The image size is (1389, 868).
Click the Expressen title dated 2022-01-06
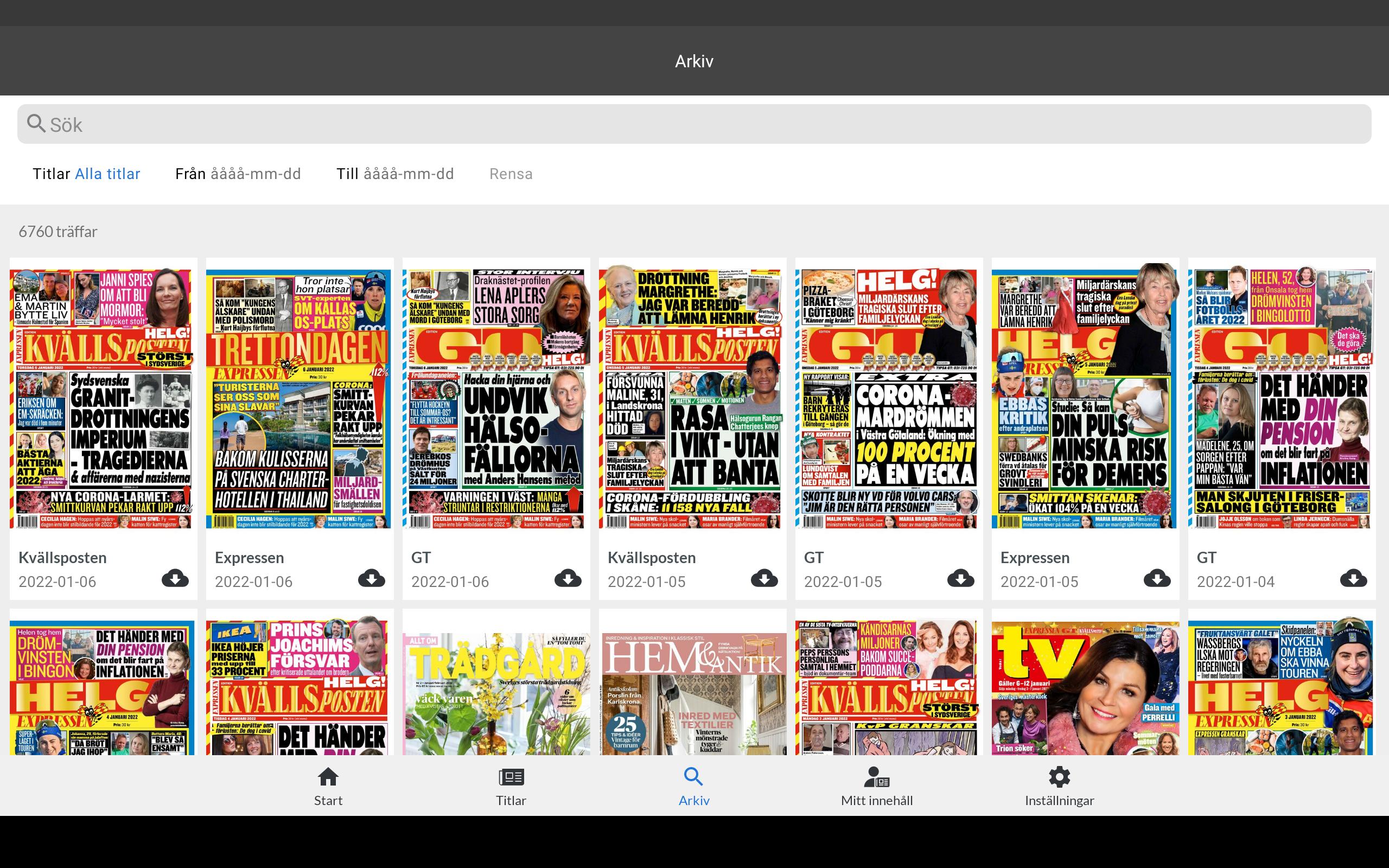click(249, 558)
